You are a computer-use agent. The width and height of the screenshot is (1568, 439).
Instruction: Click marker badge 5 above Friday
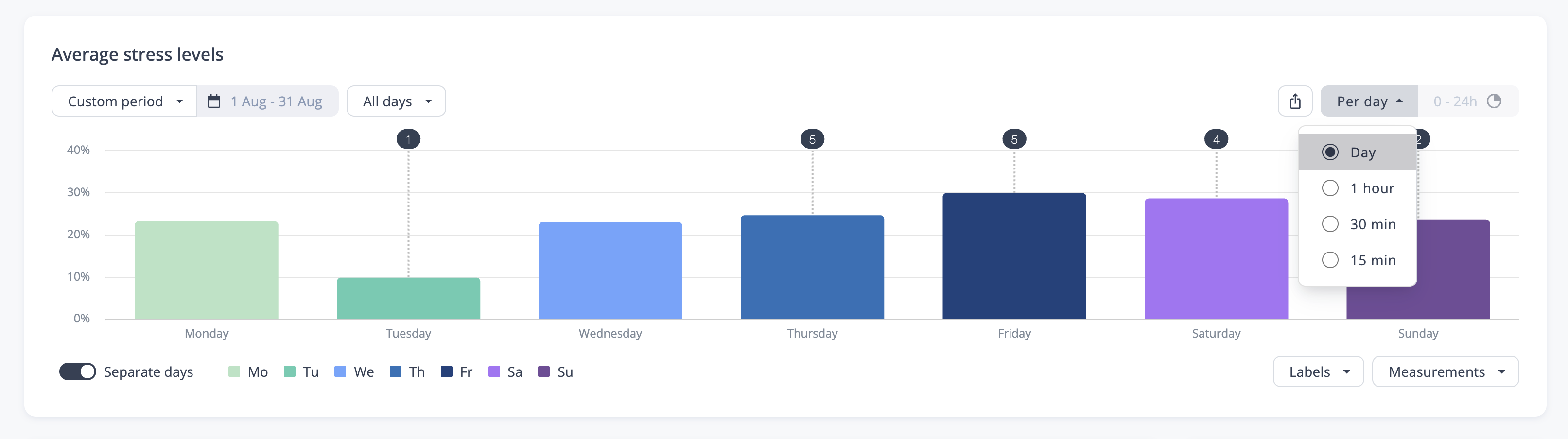click(x=1014, y=139)
